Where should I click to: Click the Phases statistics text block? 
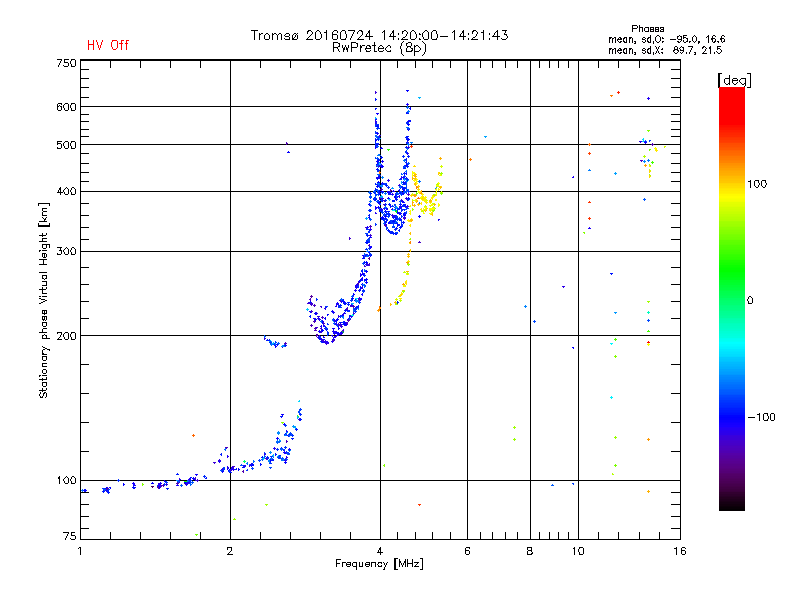point(666,40)
